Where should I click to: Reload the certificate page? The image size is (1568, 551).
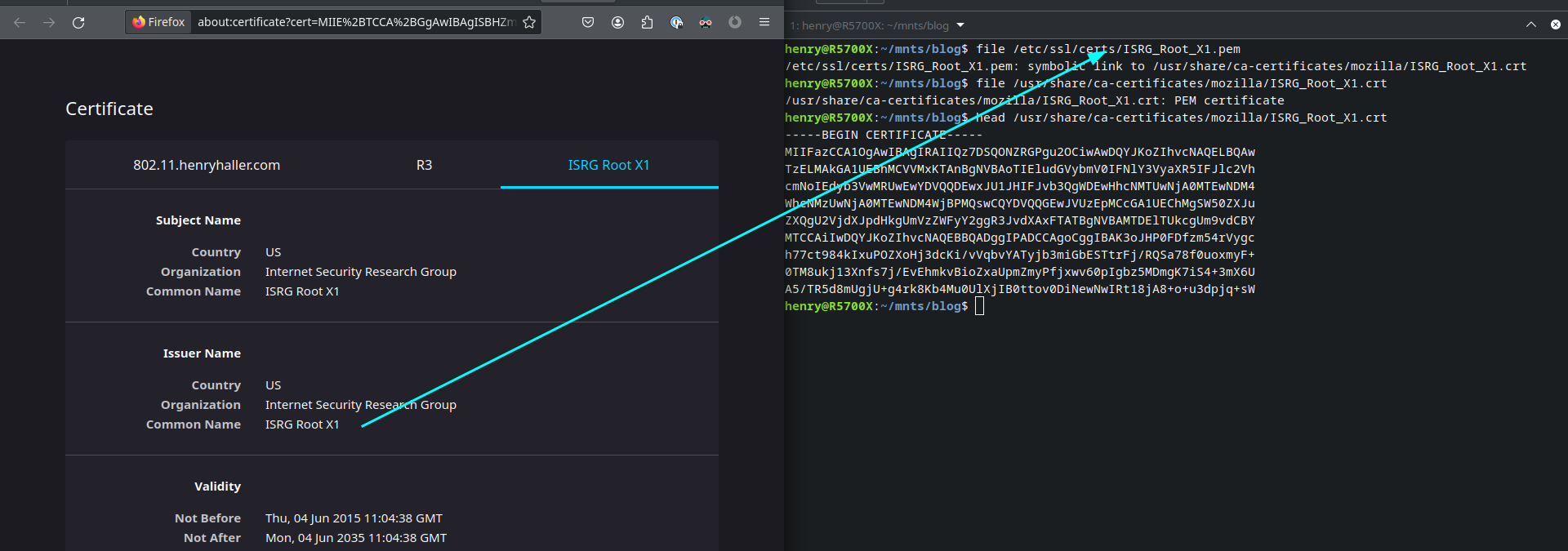point(78,23)
